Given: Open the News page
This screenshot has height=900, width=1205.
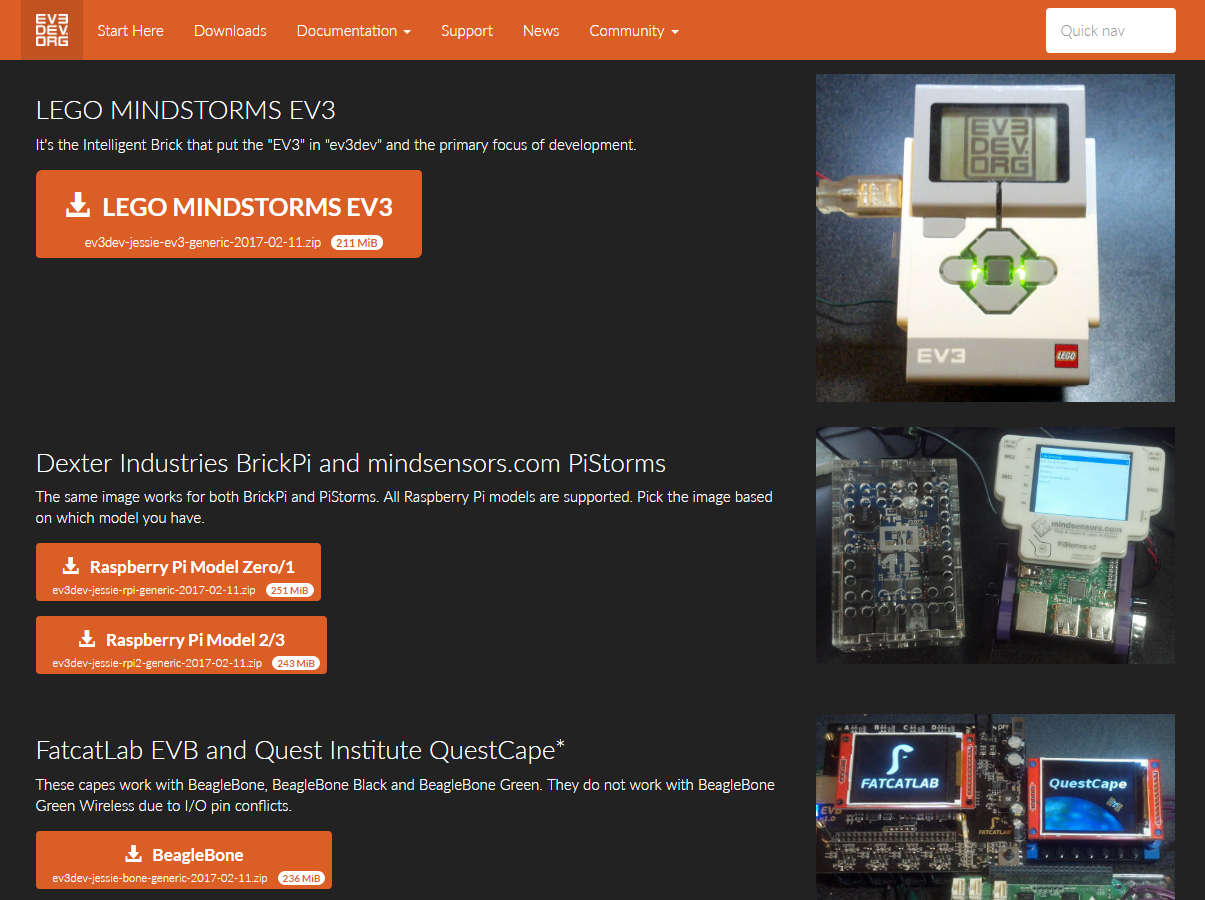Looking at the screenshot, I should click(541, 31).
